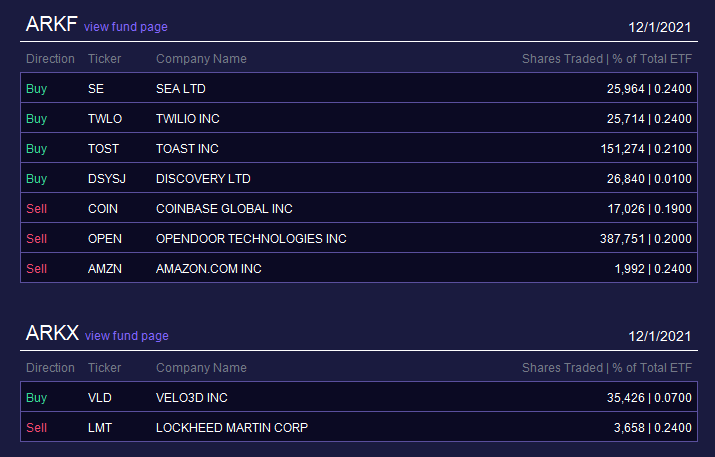715x457 pixels.
Task: Click the ARKF Ticker column header
Action: click(x=104, y=59)
